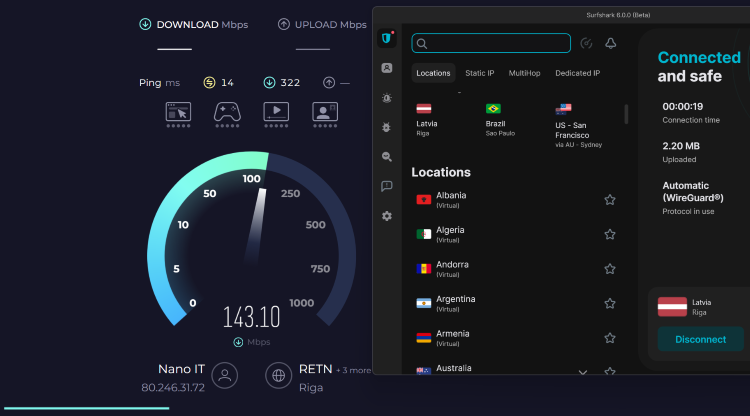Switch to the MultiHop tab
This screenshot has width=750, height=416.
point(524,73)
